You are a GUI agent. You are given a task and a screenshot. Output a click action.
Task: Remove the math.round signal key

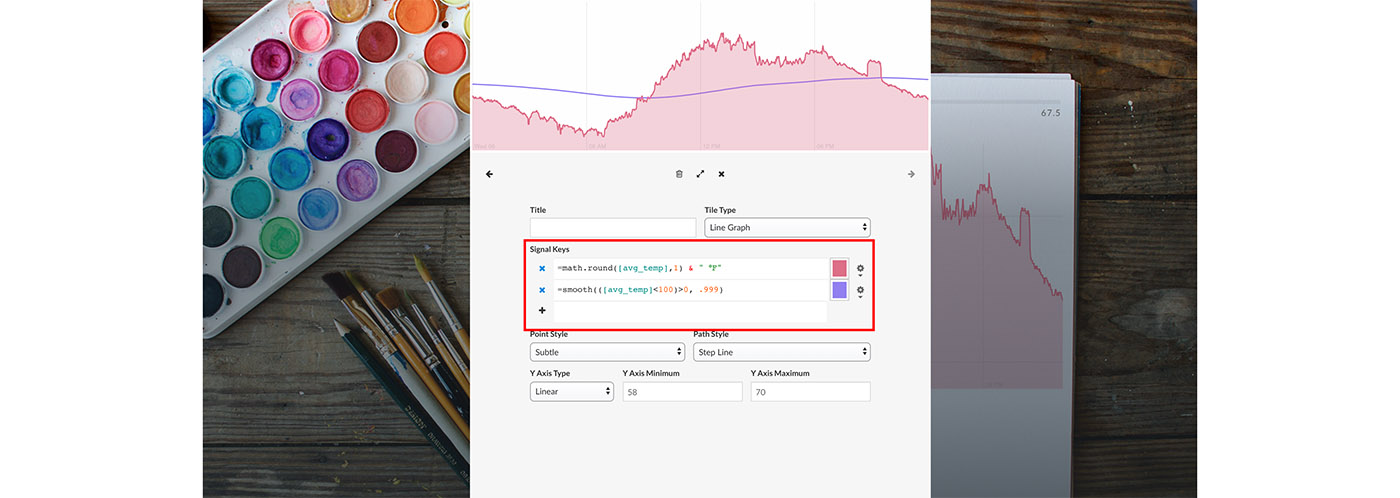[542, 269]
